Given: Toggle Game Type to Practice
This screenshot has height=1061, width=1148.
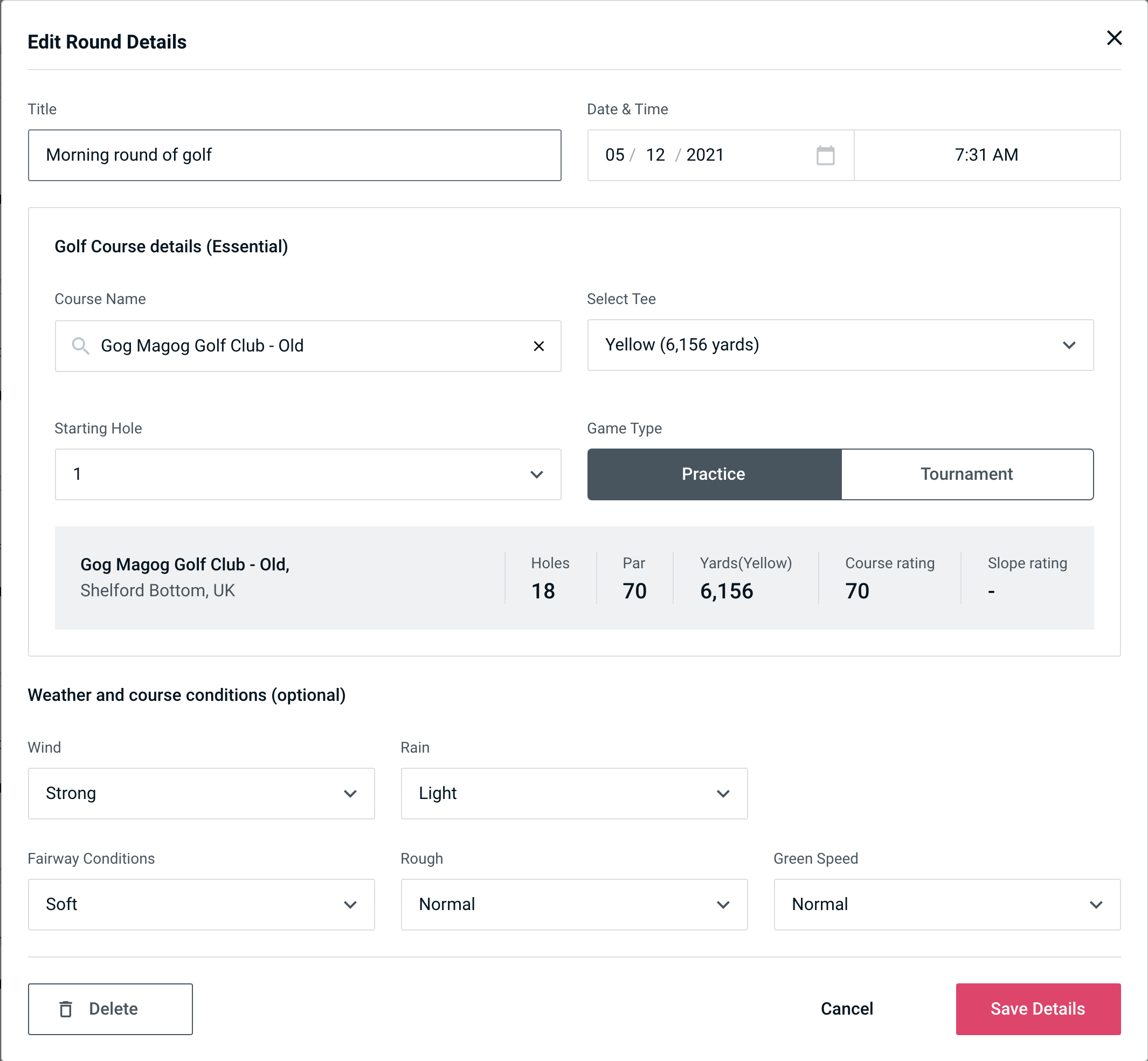Looking at the screenshot, I should (x=714, y=474).
